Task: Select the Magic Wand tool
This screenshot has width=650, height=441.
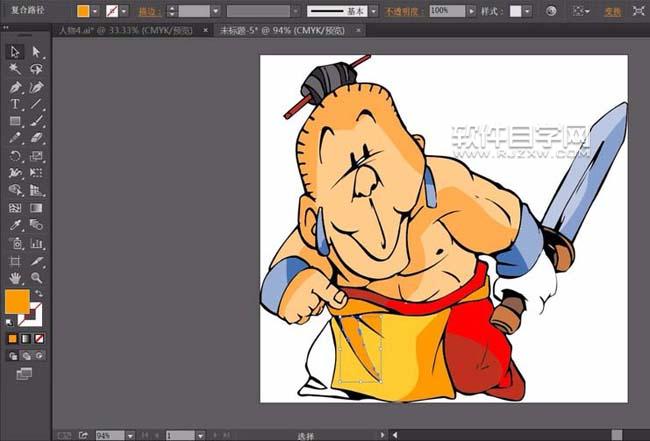Action: click(15, 69)
